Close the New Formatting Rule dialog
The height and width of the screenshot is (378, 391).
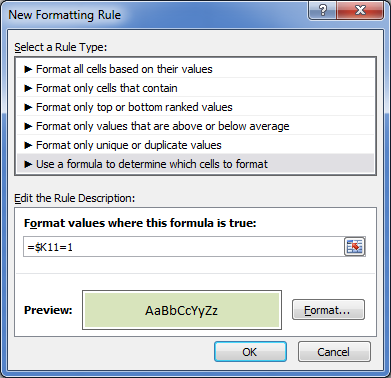(360, 11)
